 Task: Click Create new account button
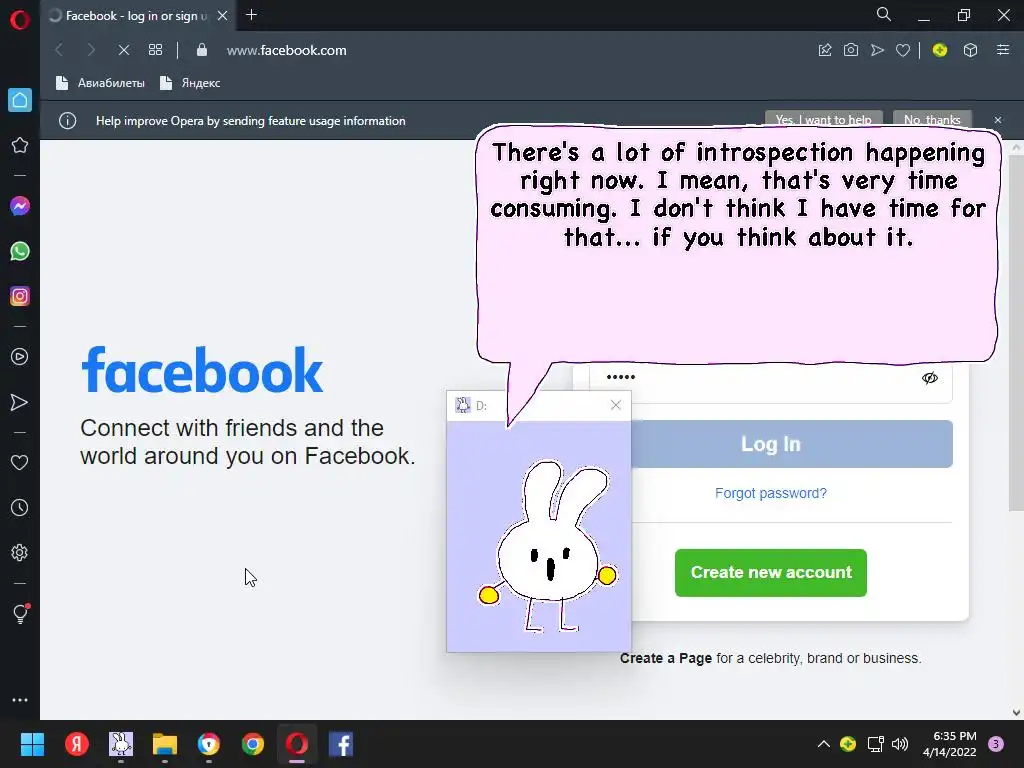coord(771,573)
